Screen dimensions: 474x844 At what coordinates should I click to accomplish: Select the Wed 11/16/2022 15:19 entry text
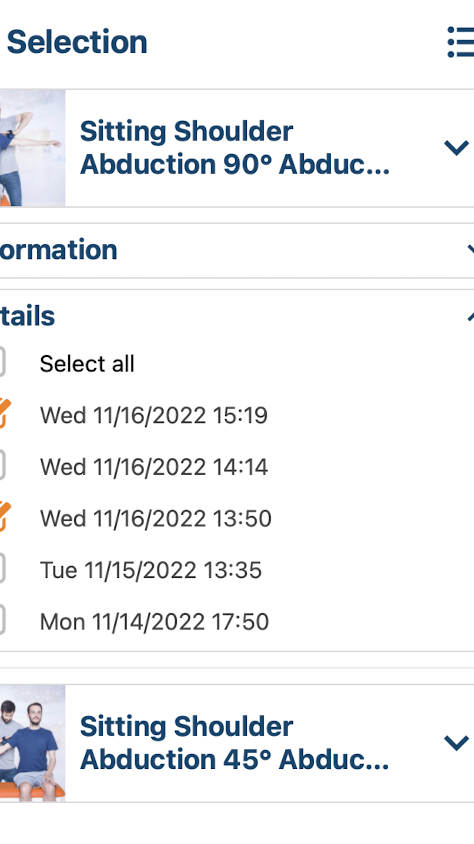tap(154, 416)
